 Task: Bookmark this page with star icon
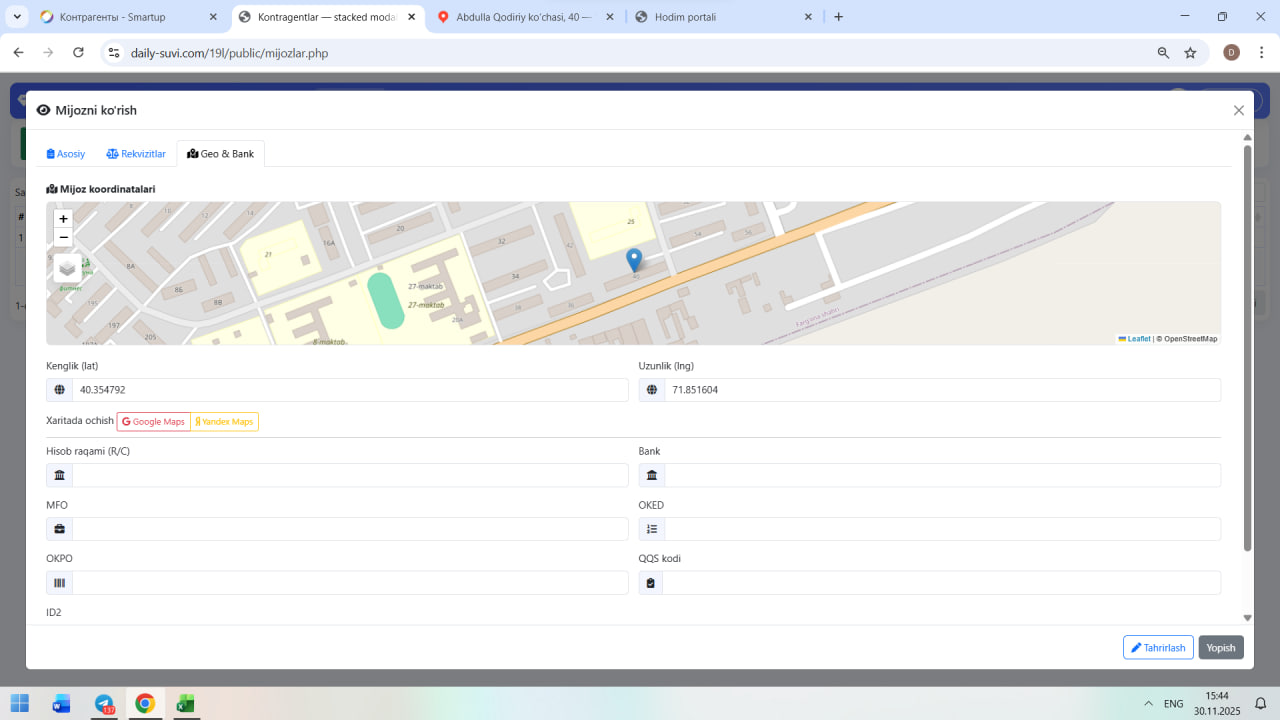[x=1190, y=53]
